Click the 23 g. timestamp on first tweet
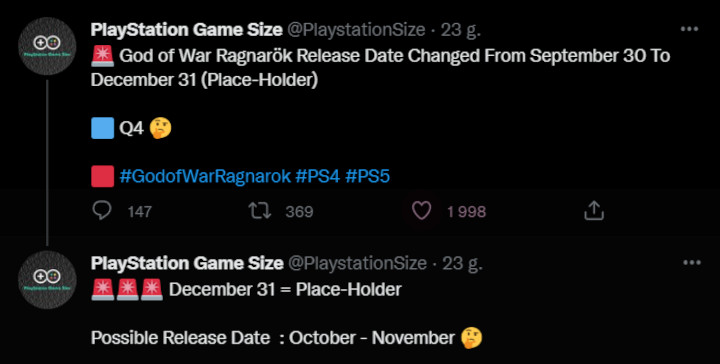The width and height of the screenshot is (720, 364). (x=461, y=30)
